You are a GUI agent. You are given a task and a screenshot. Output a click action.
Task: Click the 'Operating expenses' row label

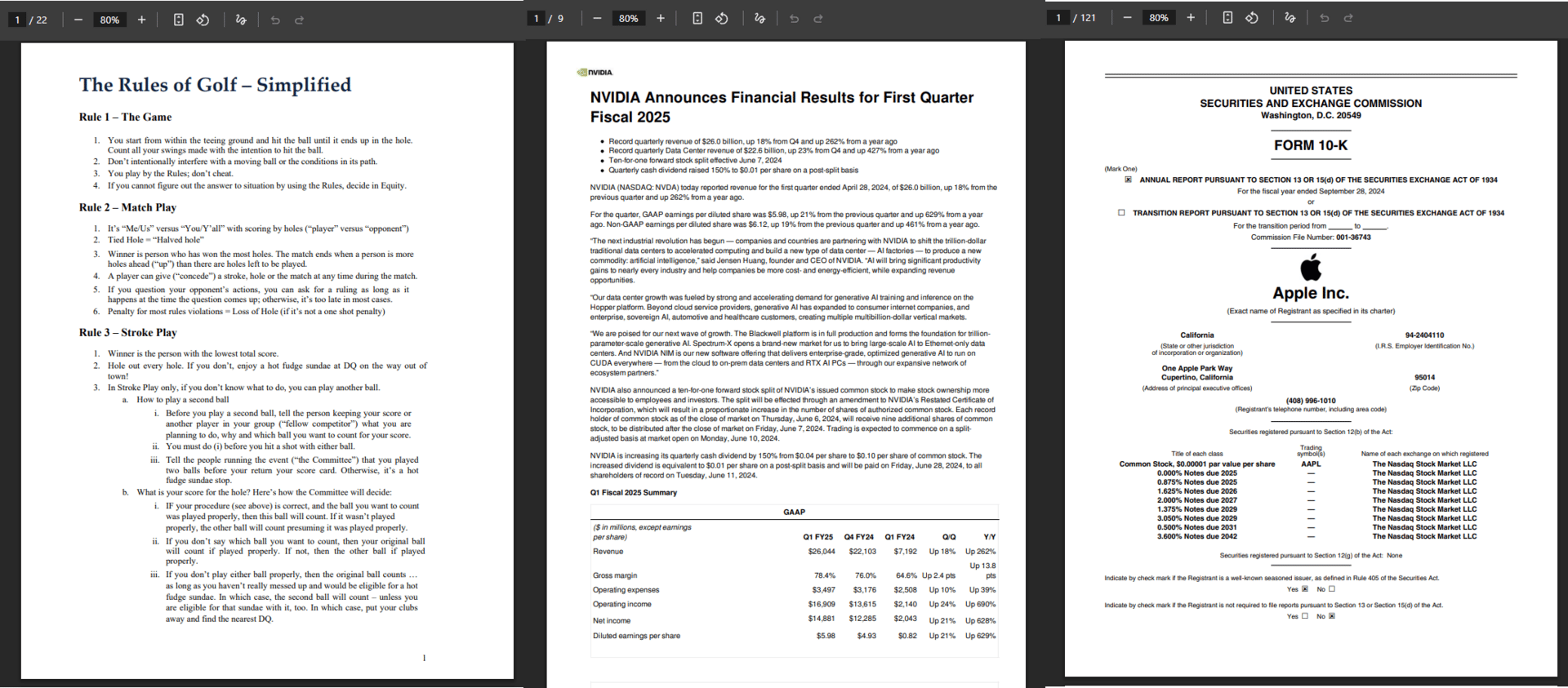(626, 589)
